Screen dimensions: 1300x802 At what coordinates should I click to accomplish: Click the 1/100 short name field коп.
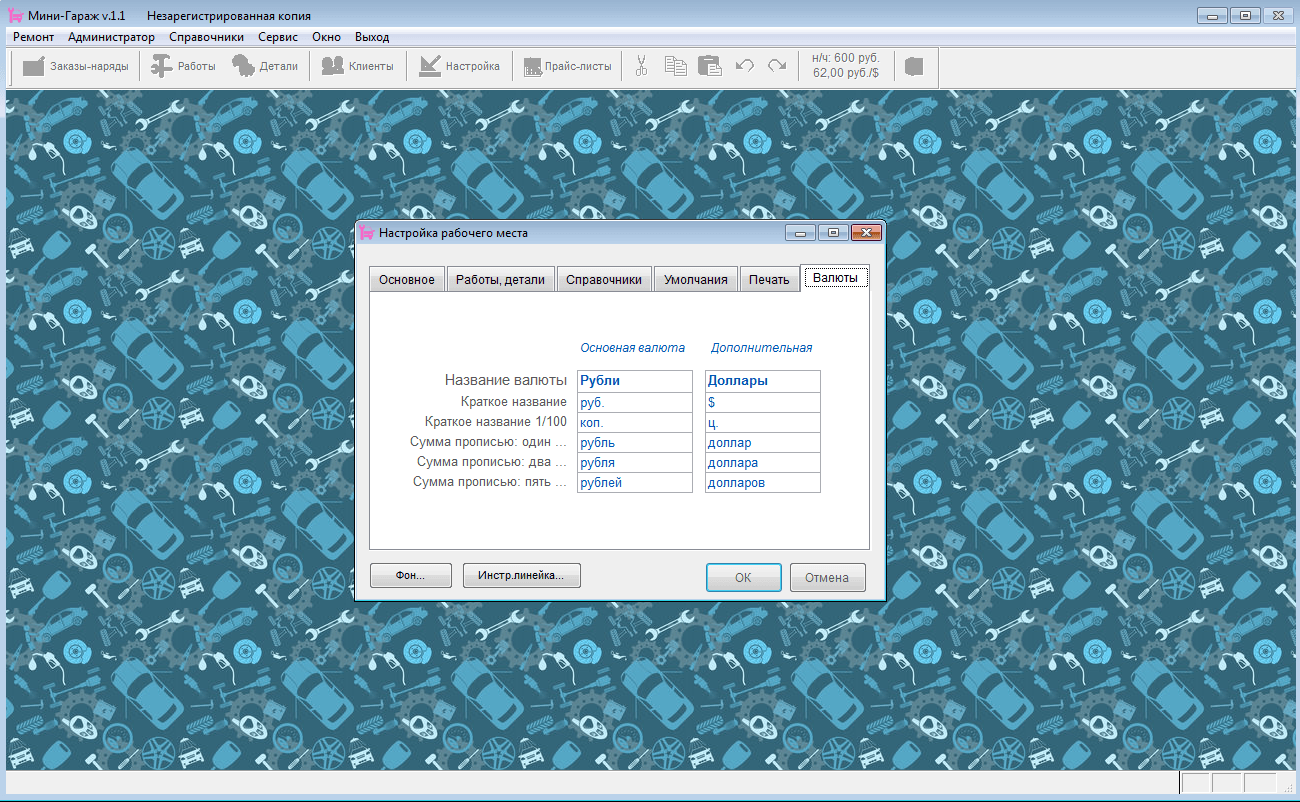click(635, 422)
